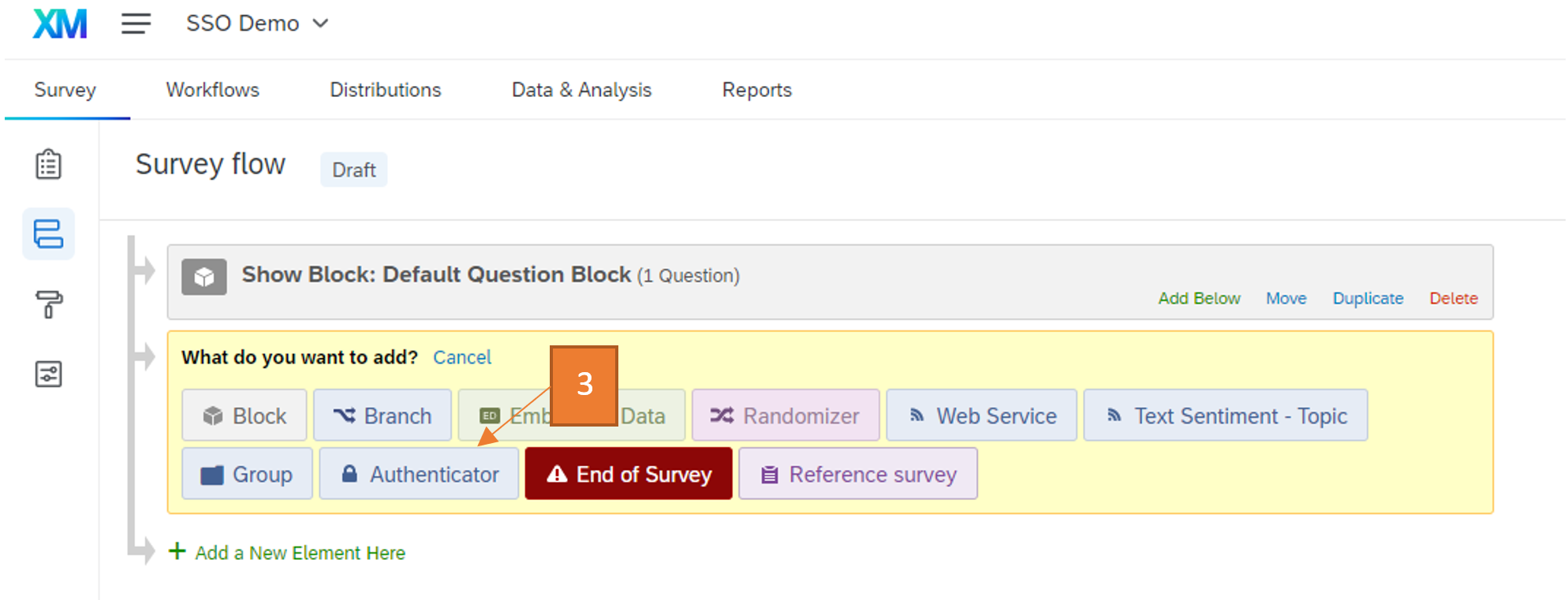Add an Authenticator element
Screen dimensions: 1568x600
point(419,474)
